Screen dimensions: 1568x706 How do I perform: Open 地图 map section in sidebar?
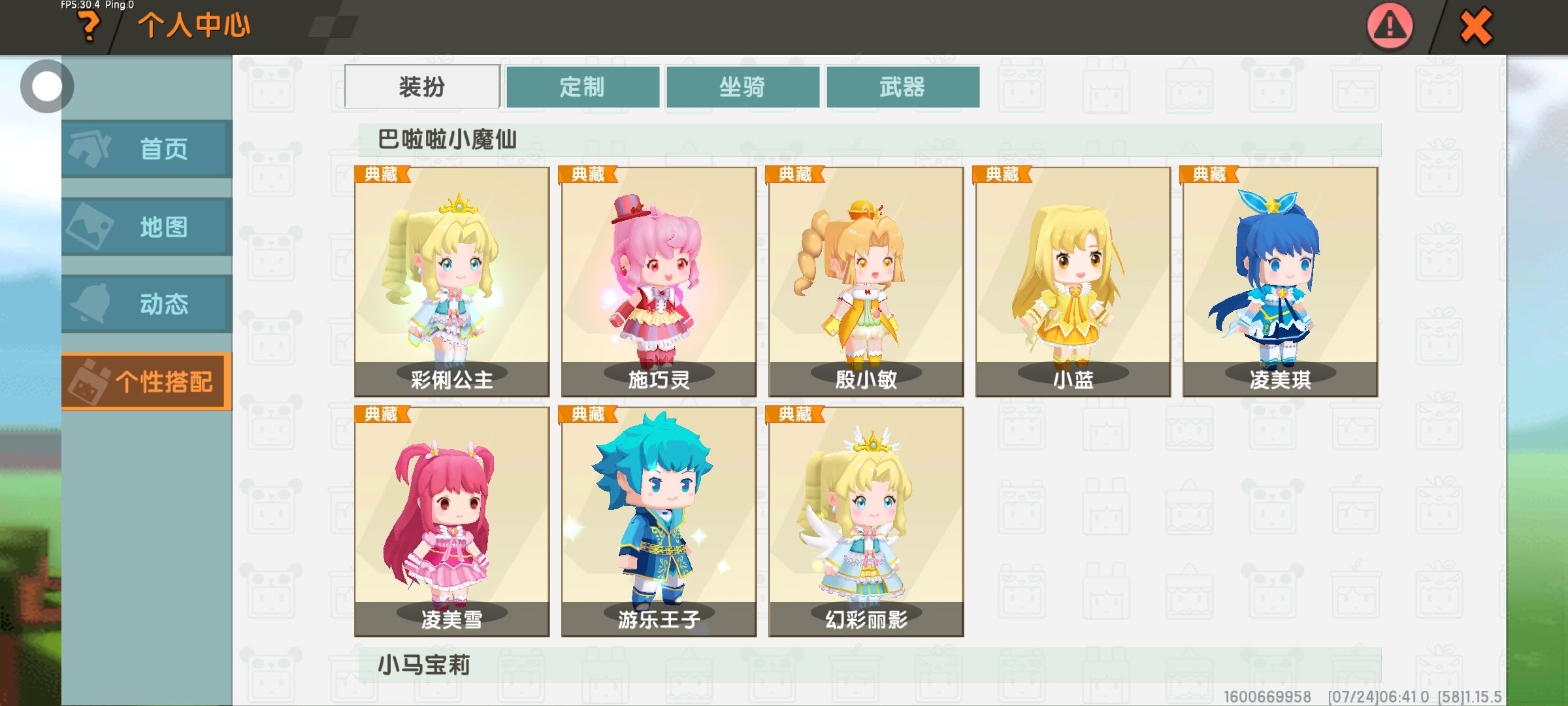pyautogui.click(x=147, y=227)
